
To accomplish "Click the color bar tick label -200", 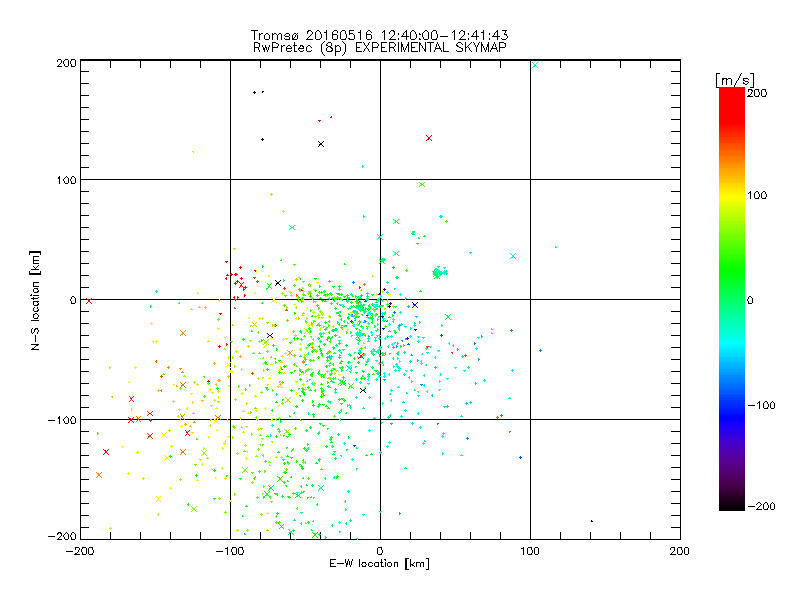I will (761, 506).
